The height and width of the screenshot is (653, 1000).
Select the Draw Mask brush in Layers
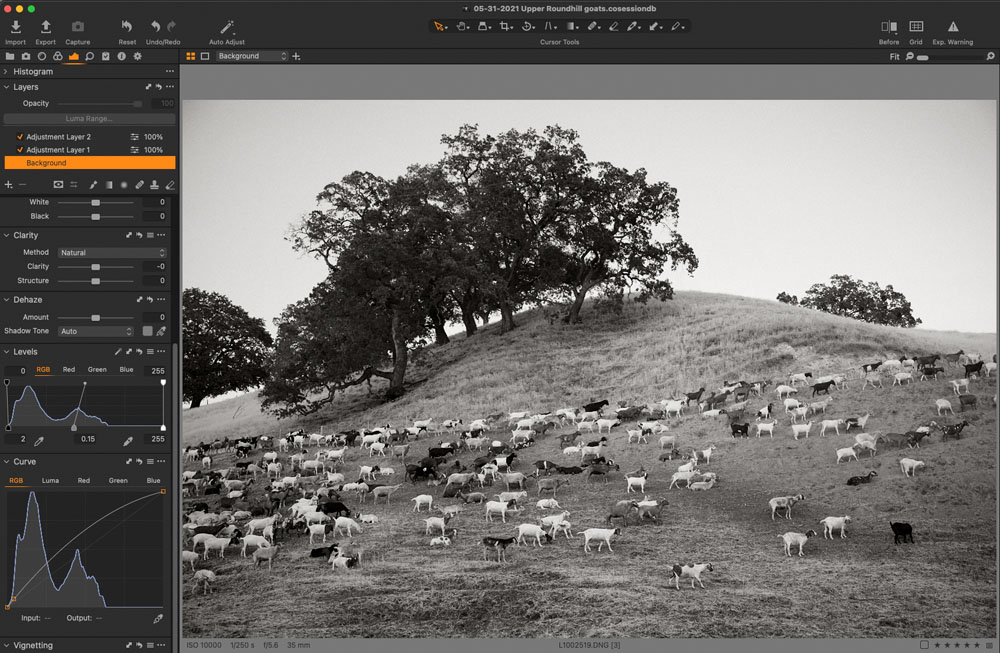click(93, 184)
